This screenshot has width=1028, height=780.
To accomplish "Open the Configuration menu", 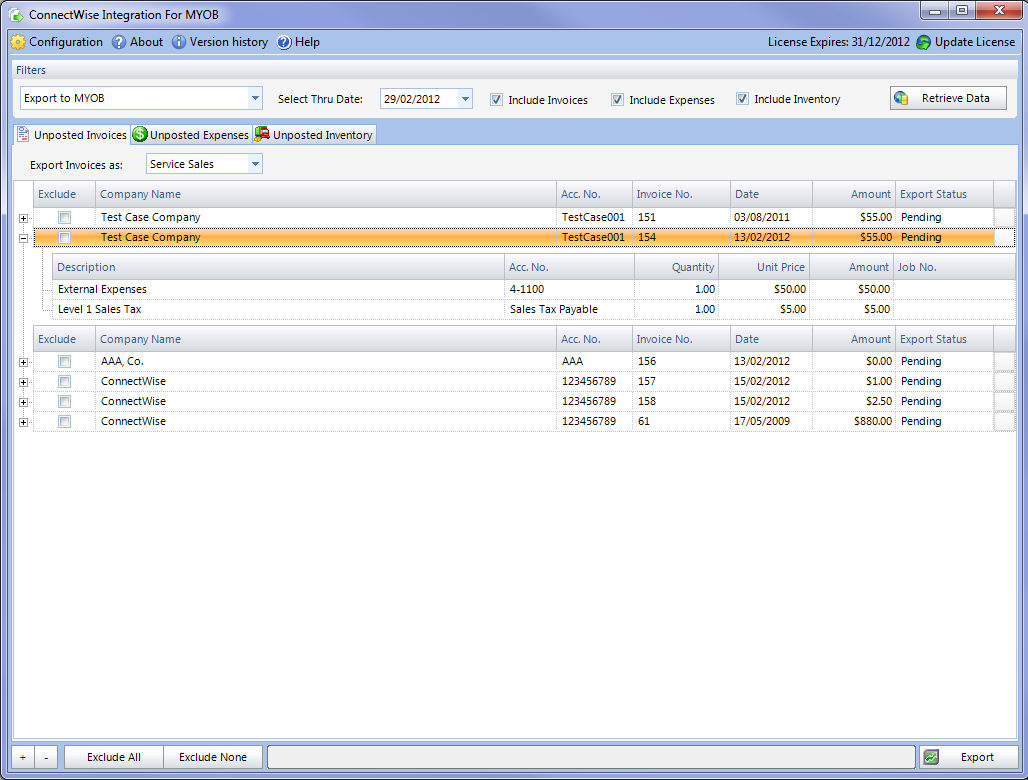I will point(57,42).
